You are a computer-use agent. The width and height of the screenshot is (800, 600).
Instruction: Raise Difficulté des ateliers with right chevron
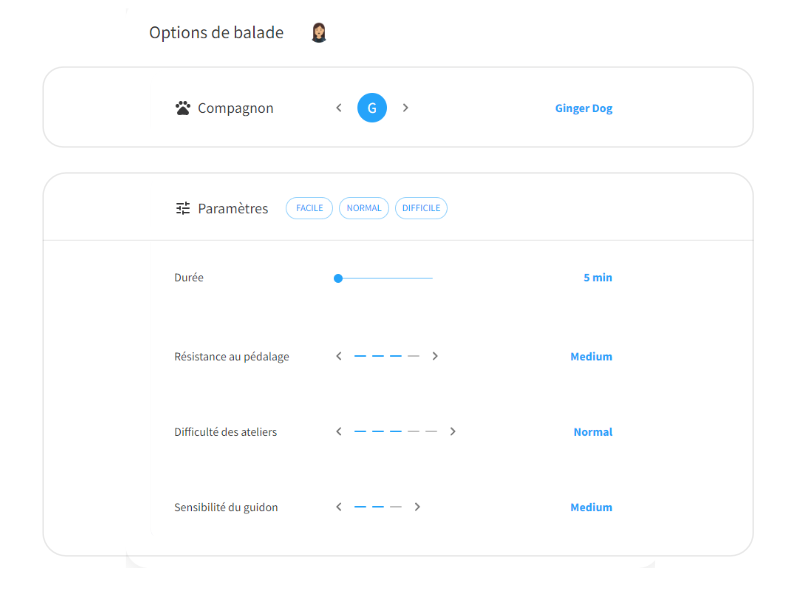click(453, 432)
